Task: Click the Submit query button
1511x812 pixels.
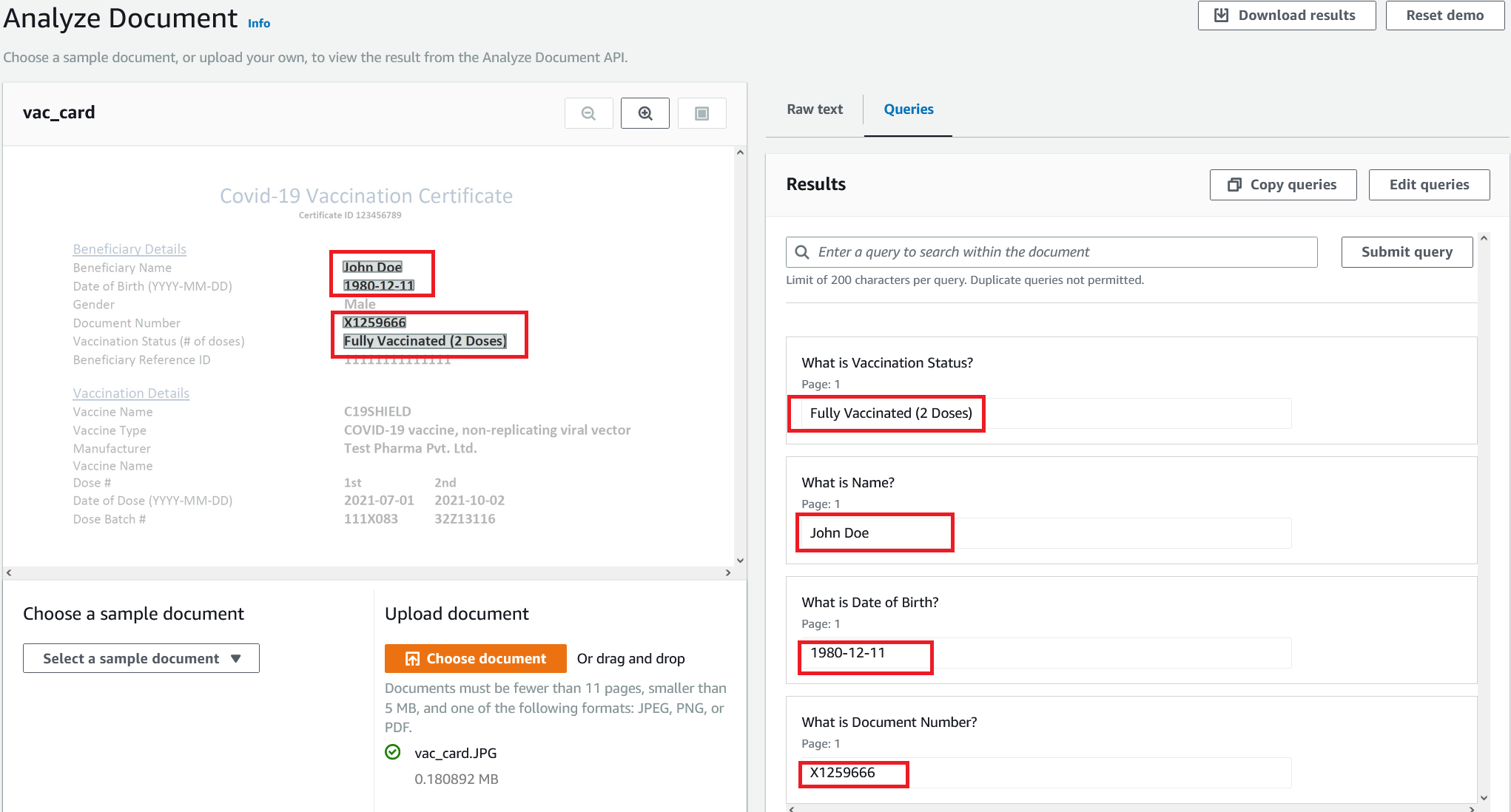Action: pyautogui.click(x=1406, y=252)
